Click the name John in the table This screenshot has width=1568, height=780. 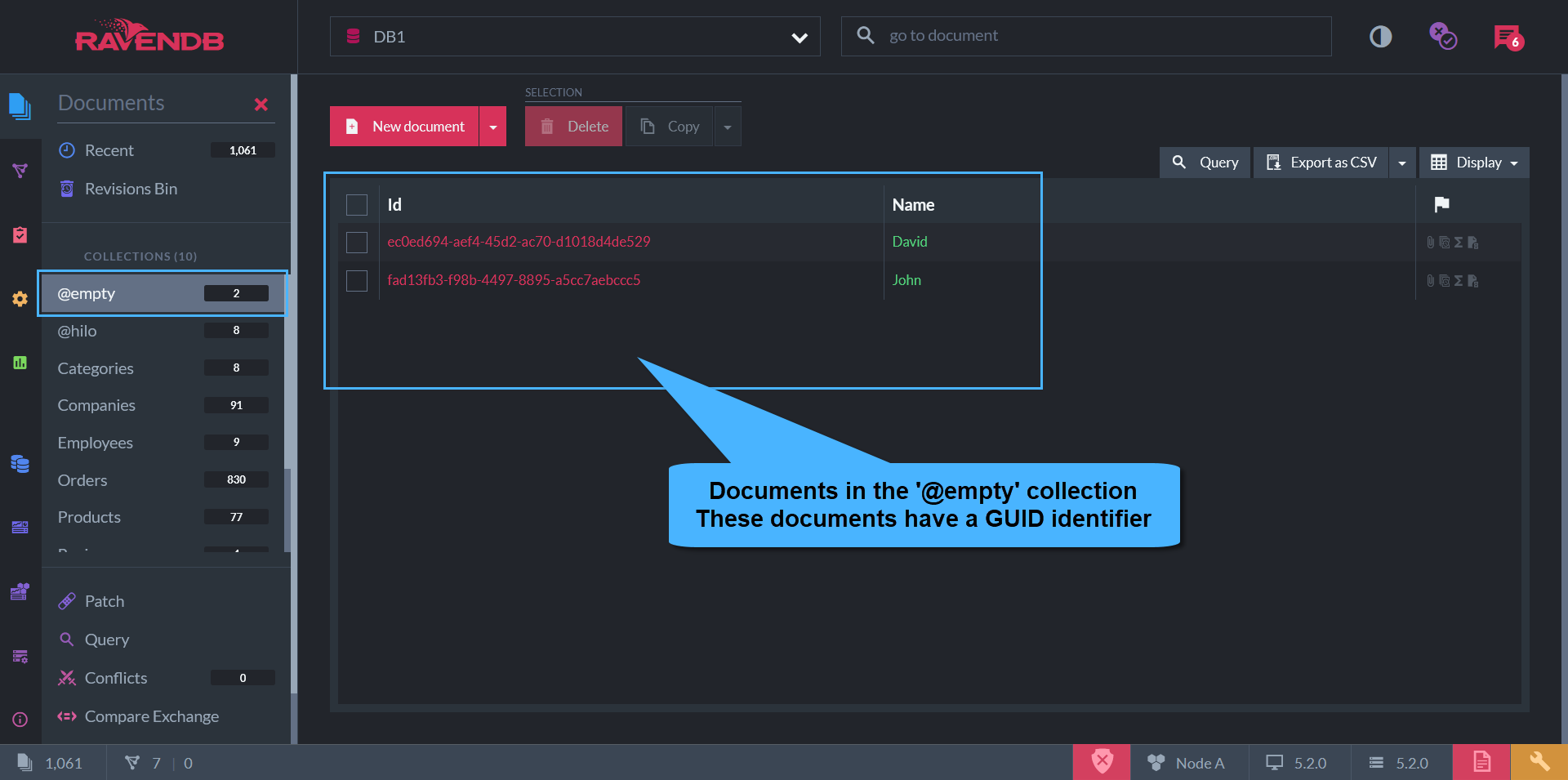pos(906,280)
